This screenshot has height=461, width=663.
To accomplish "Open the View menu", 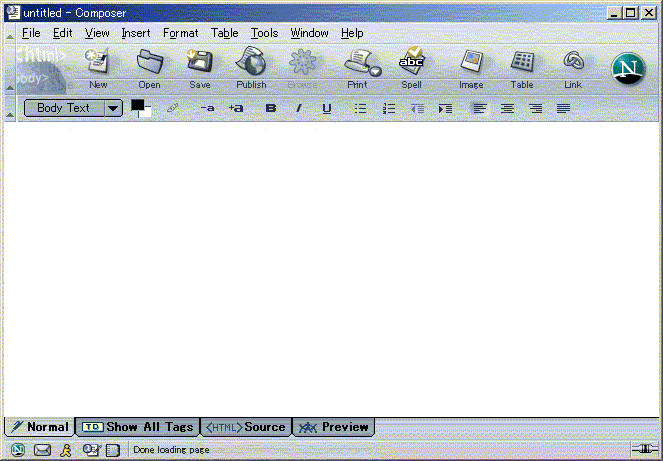I will [x=97, y=33].
